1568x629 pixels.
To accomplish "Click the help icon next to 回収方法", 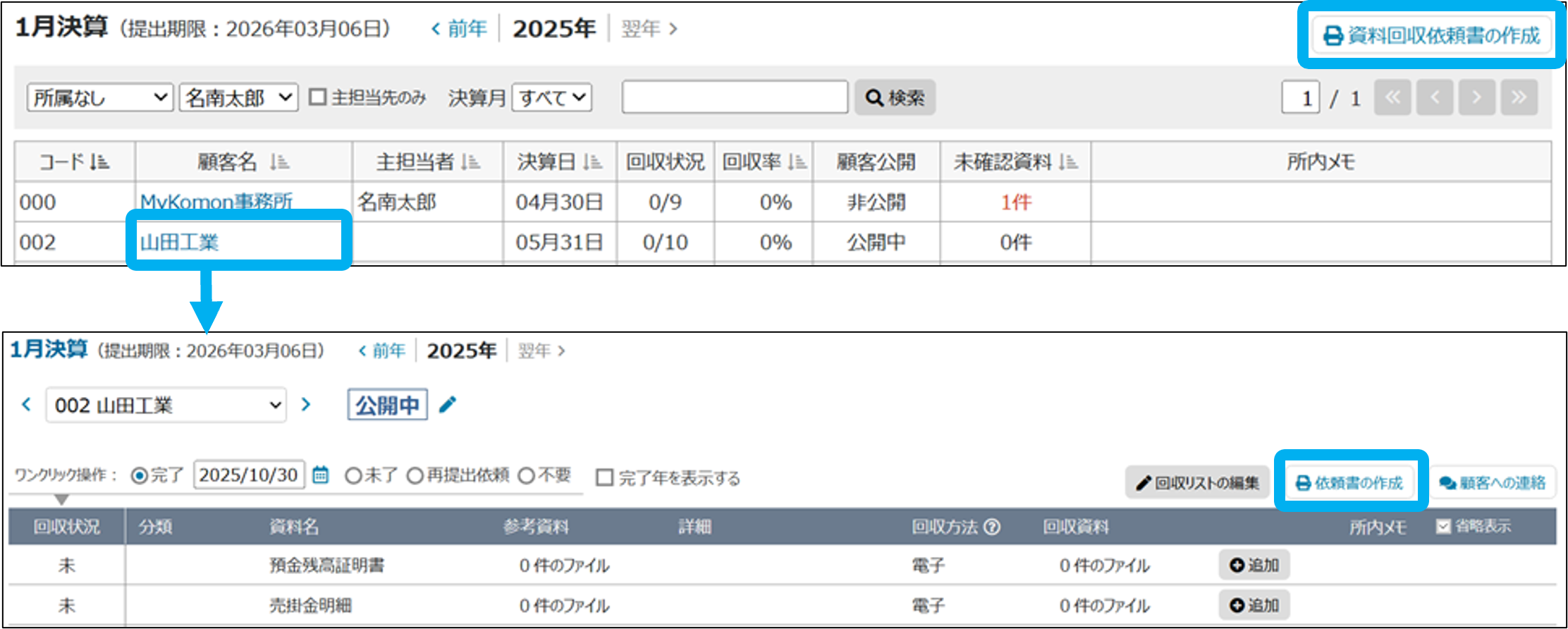I will tap(992, 527).
